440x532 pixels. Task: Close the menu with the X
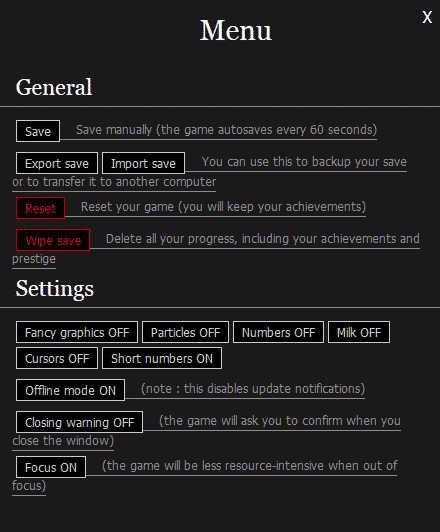(x=427, y=17)
